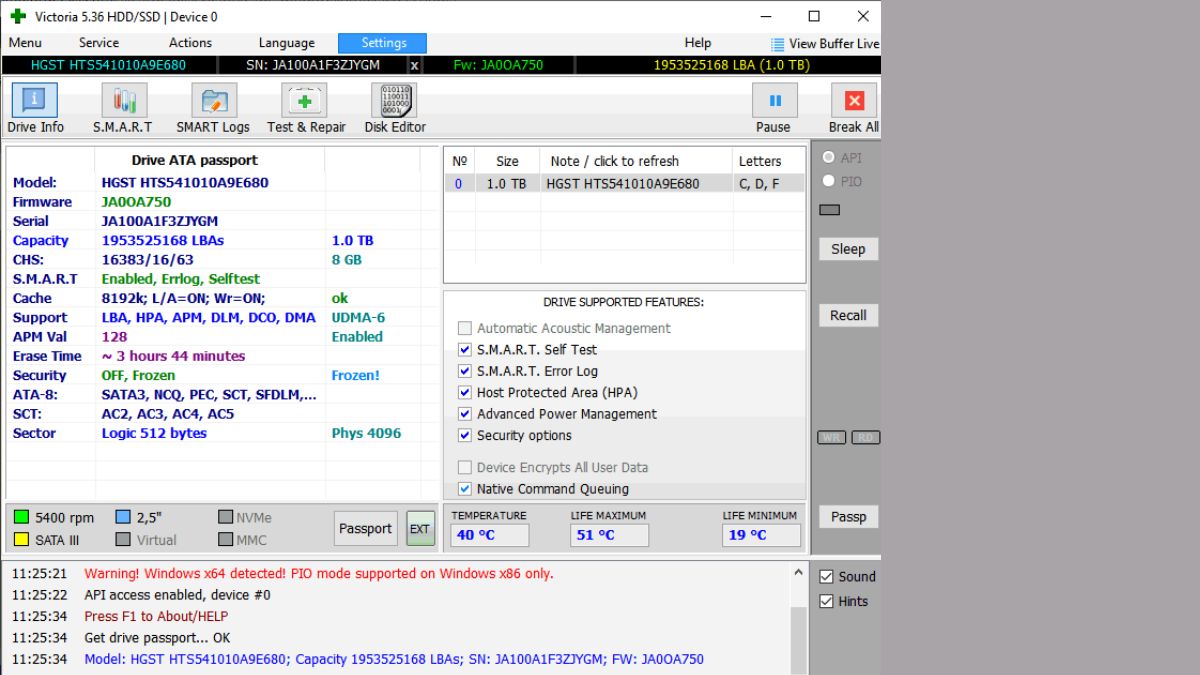
Task: Toggle S.M.A.R.T. Self Test checkbox
Action: point(464,350)
